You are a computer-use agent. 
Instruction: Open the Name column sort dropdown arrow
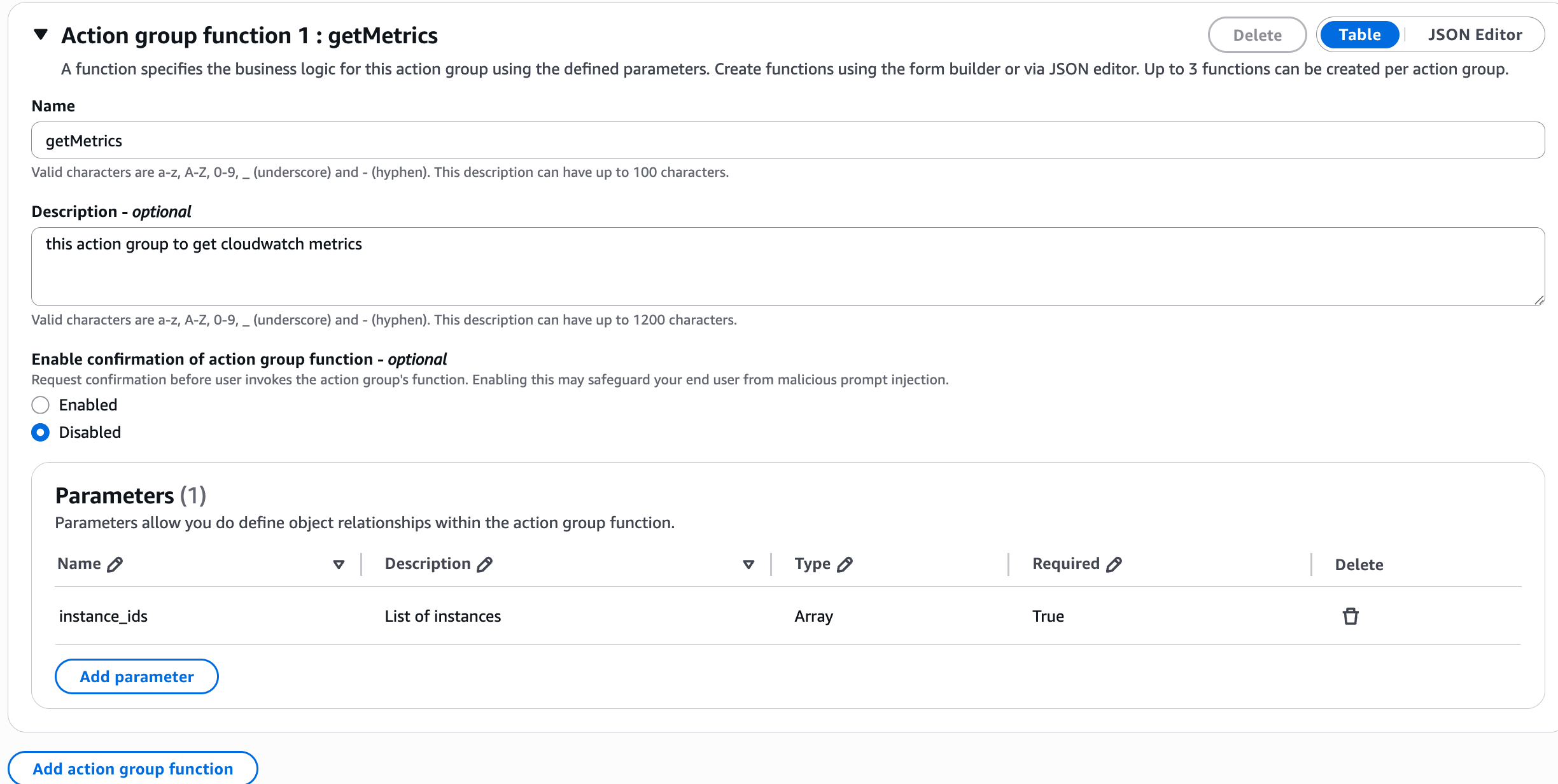(339, 564)
